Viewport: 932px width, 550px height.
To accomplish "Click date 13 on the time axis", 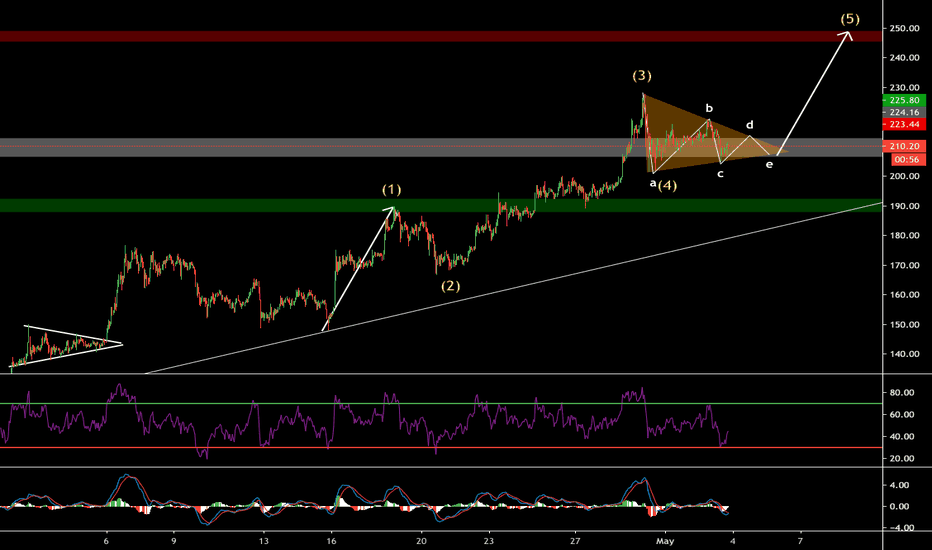I will 264,541.
